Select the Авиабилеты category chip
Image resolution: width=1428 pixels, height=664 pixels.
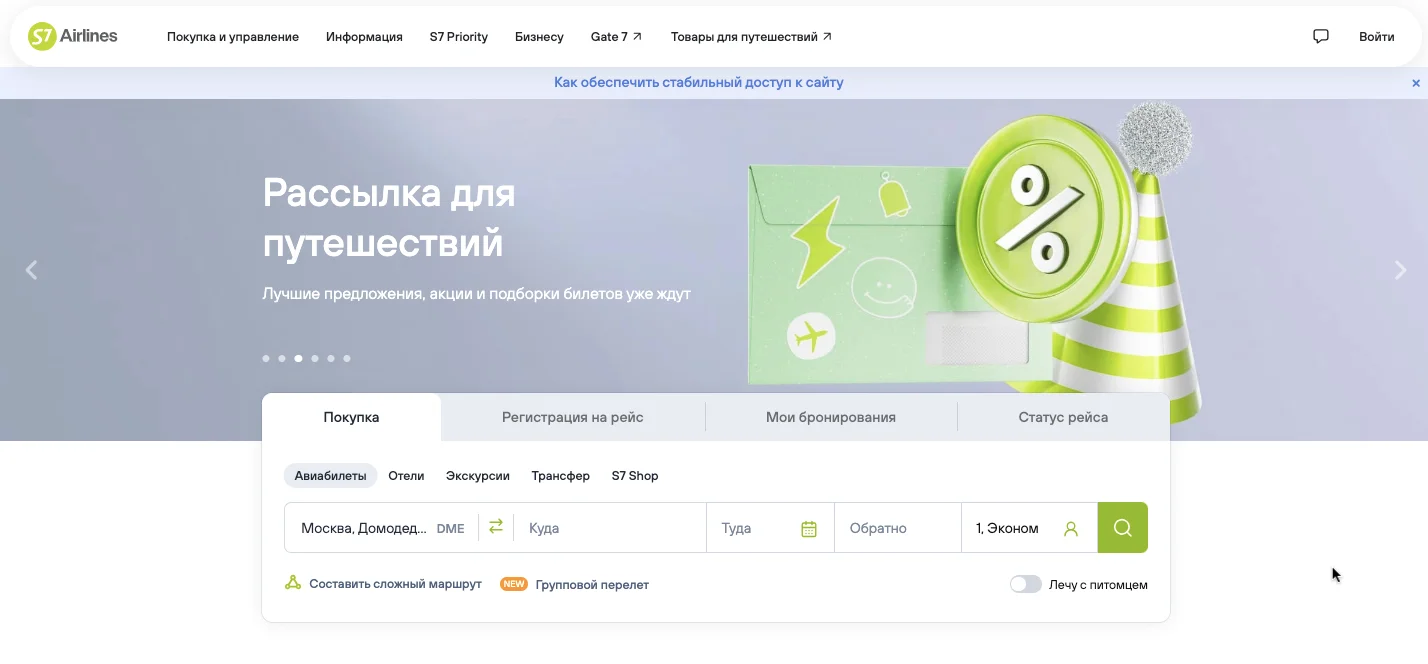tap(330, 476)
